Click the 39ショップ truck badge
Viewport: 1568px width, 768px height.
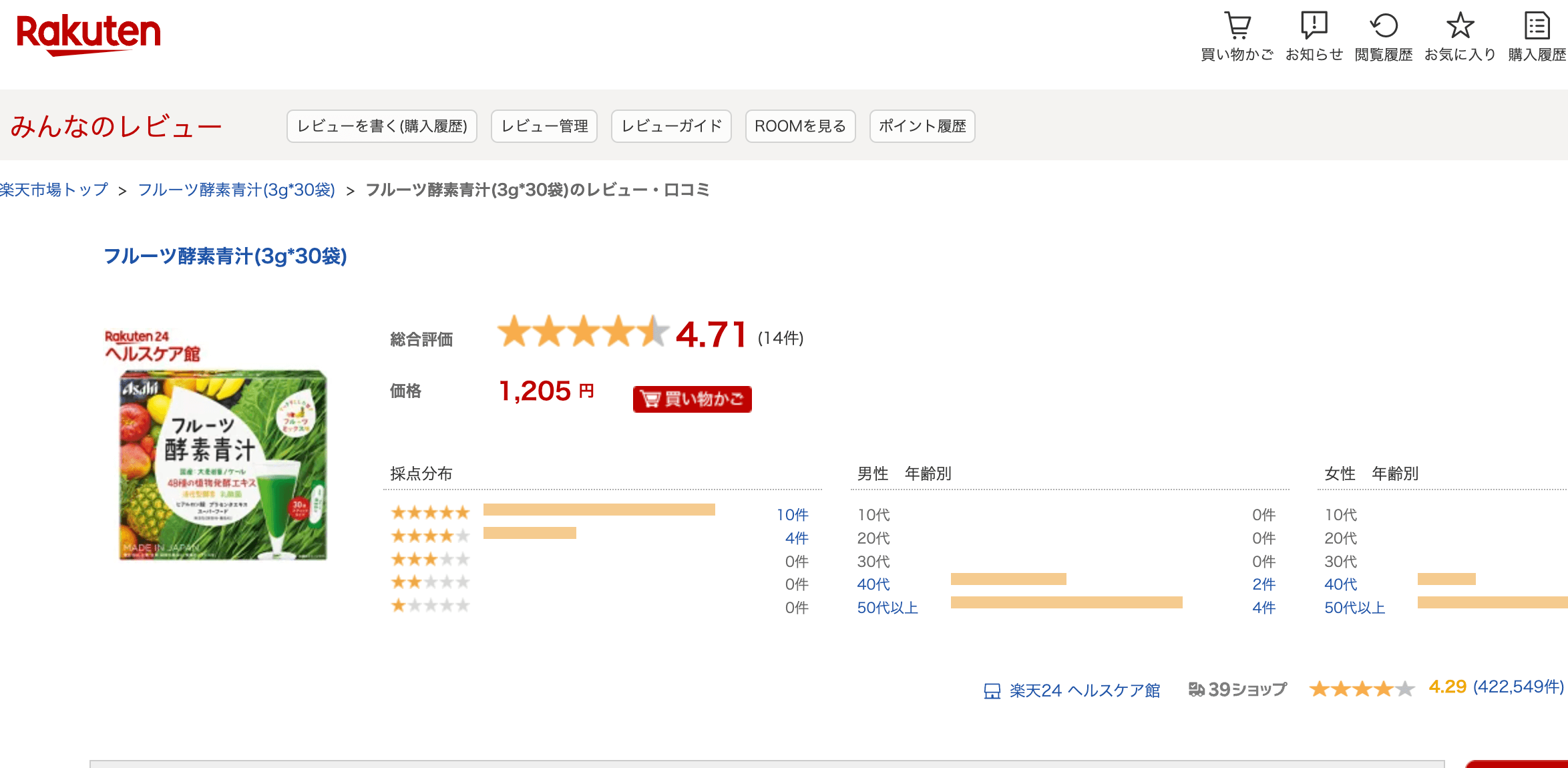pos(1237,689)
